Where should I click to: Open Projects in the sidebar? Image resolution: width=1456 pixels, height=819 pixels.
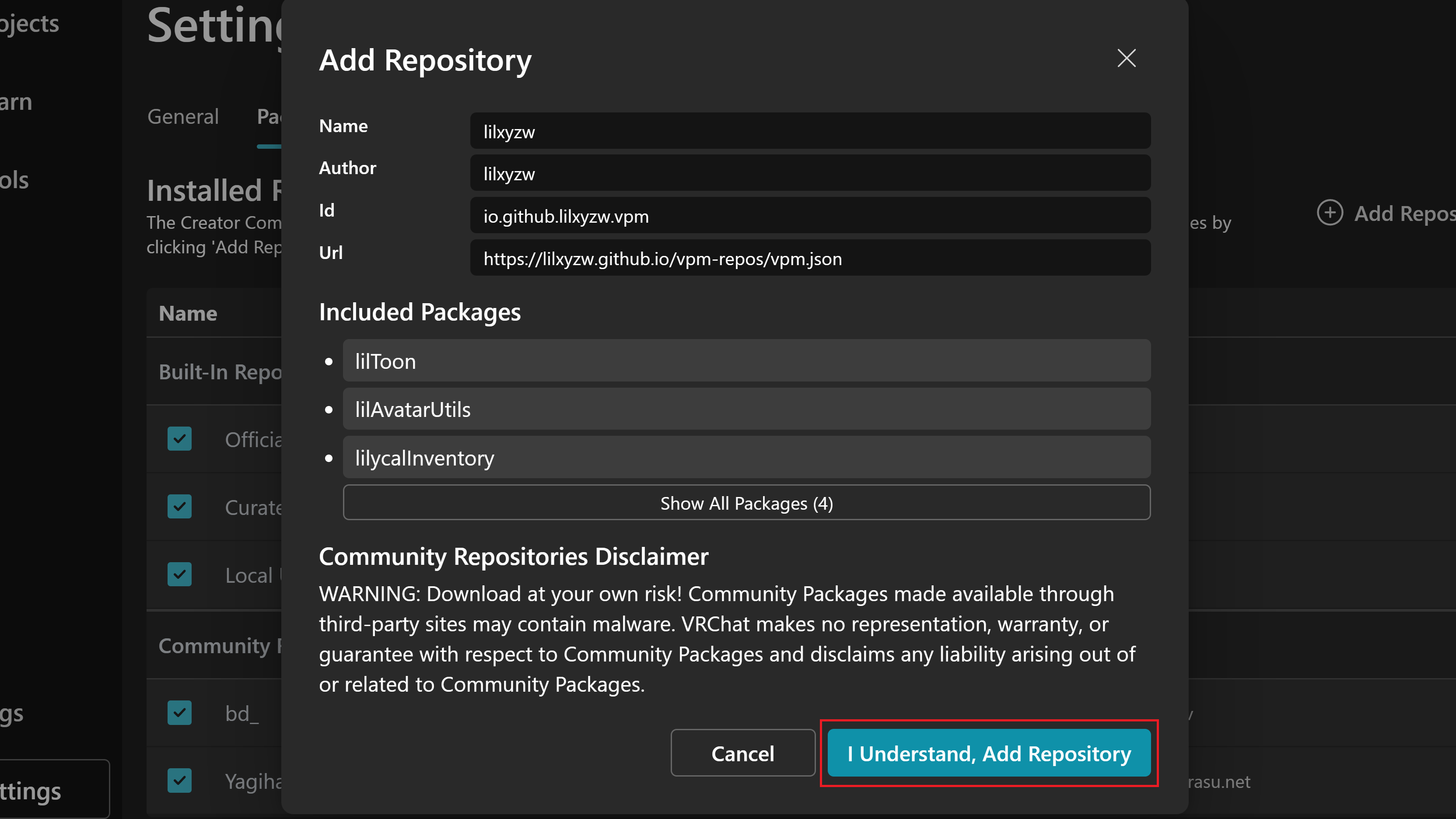pos(28,24)
